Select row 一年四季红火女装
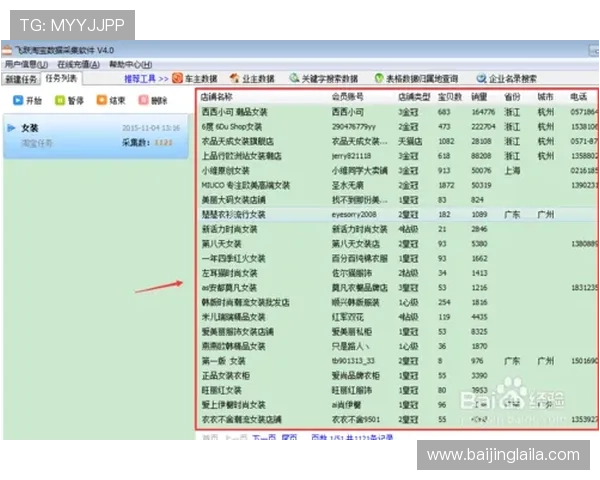The height and width of the screenshot is (480, 600). click(397, 258)
